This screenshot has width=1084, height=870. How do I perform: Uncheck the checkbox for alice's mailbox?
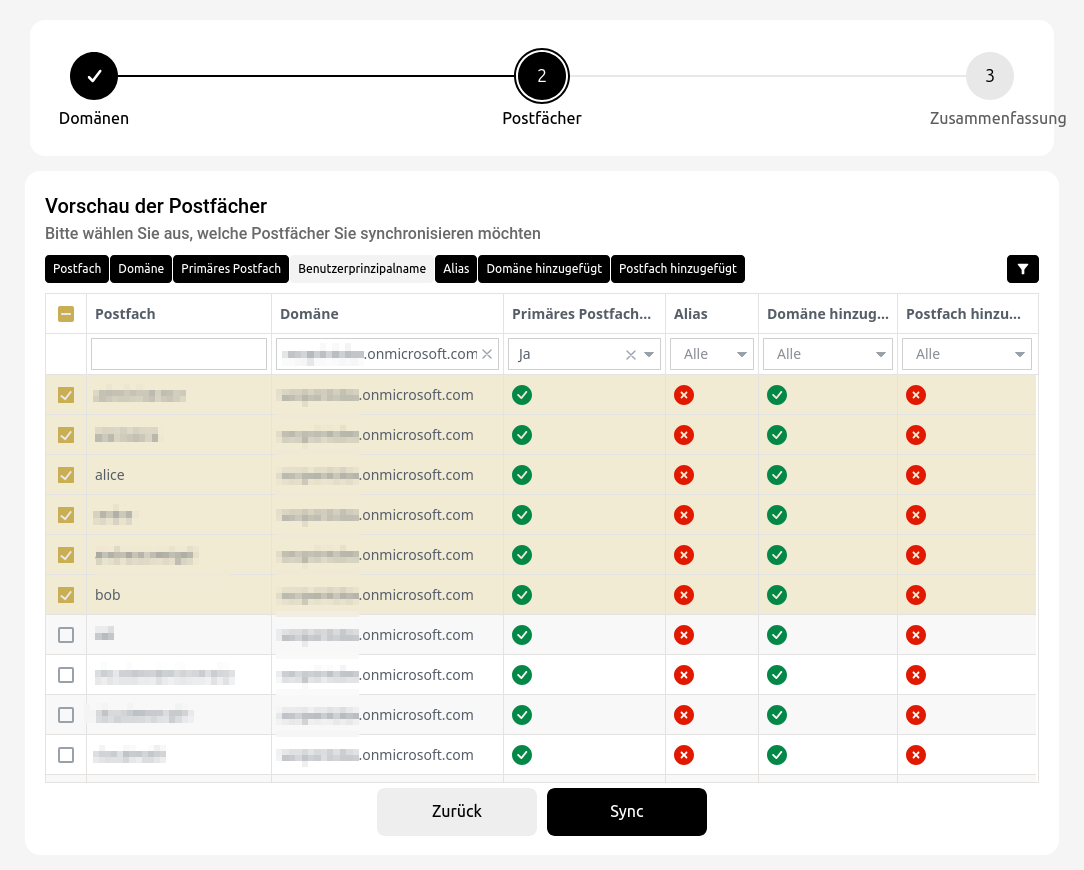[x=66, y=475]
